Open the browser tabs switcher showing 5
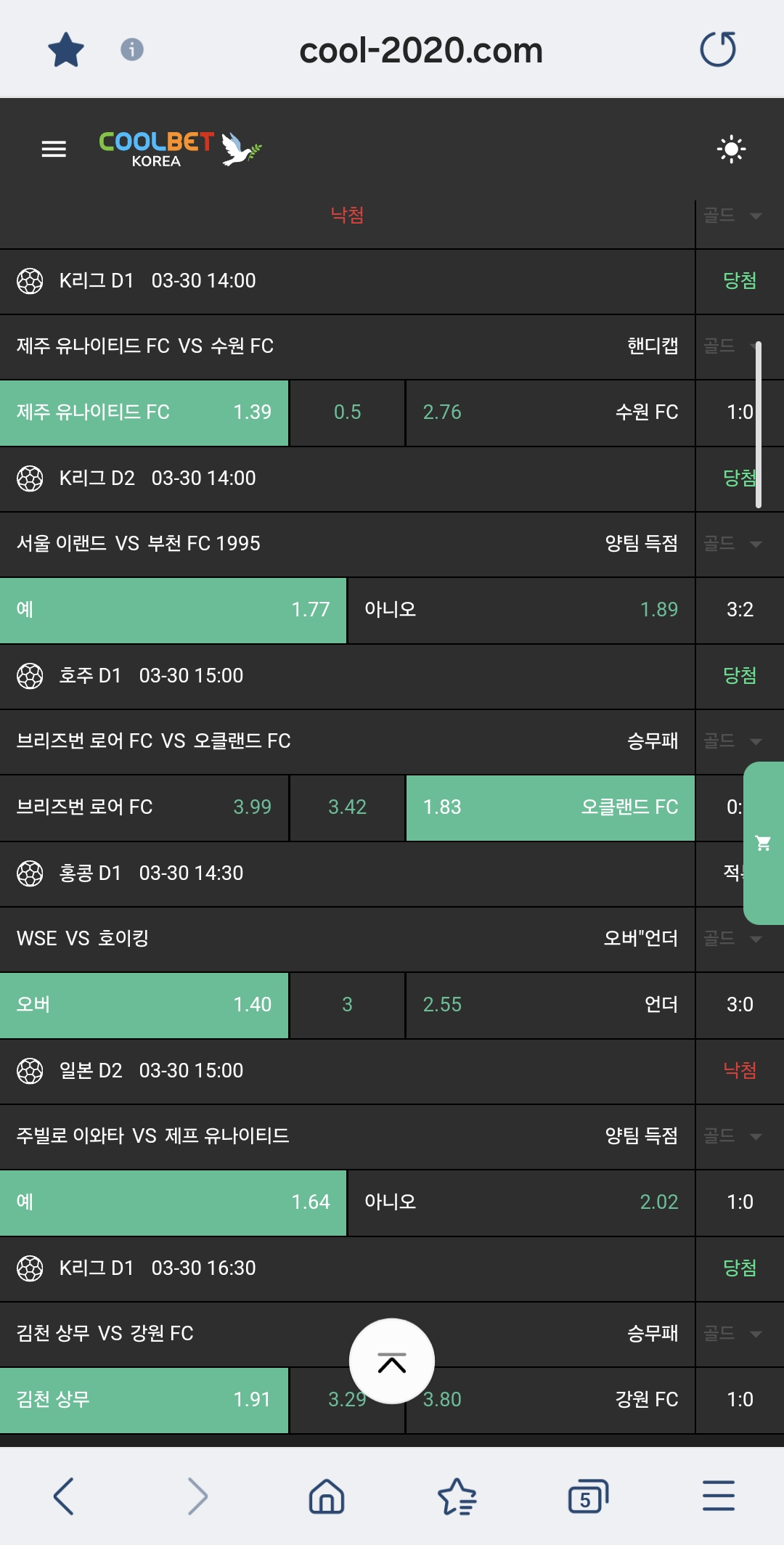Image resolution: width=784 pixels, height=1545 pixels. click(x=587, y=1496)
